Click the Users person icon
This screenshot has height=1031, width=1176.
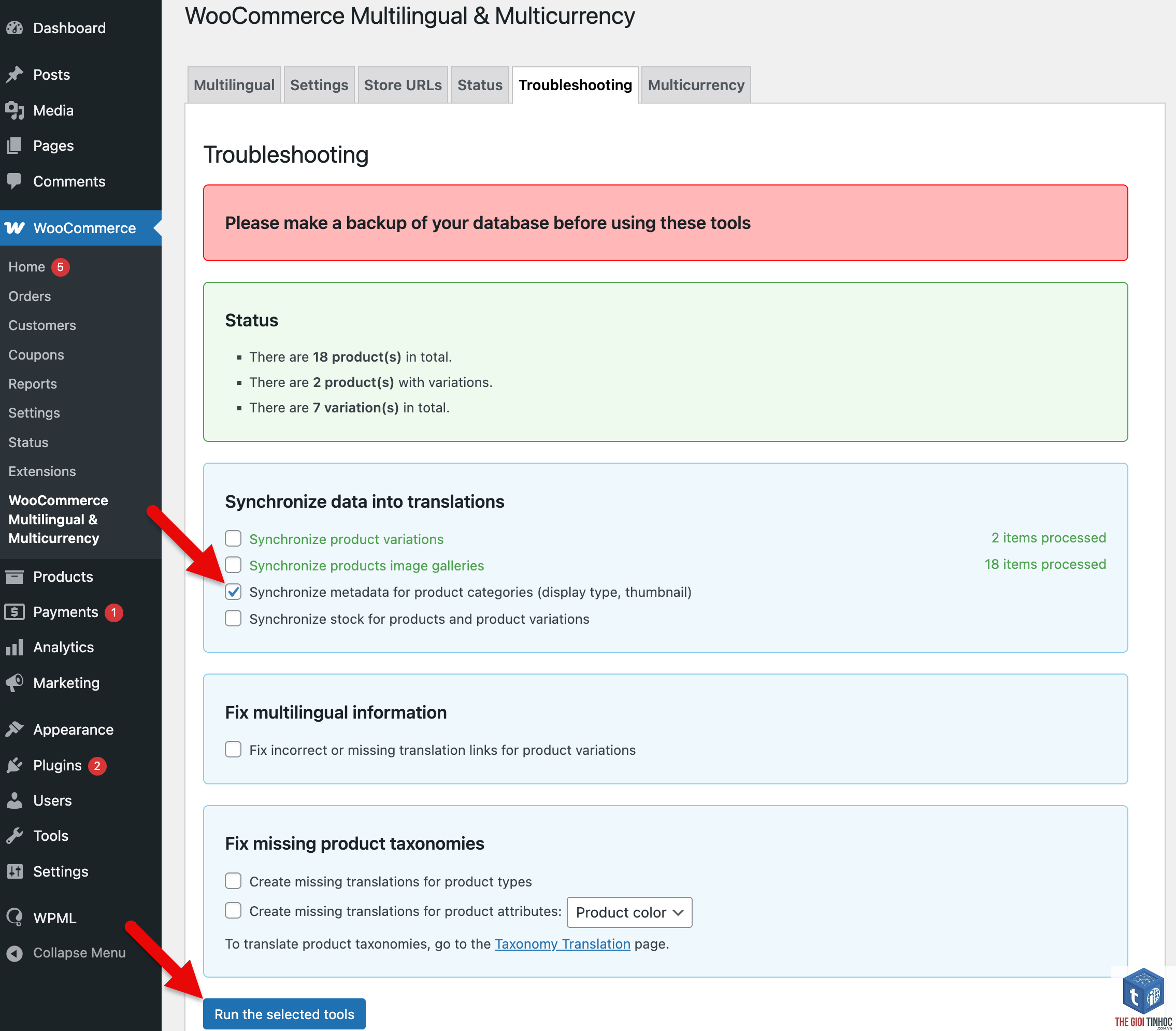point(15,800)
